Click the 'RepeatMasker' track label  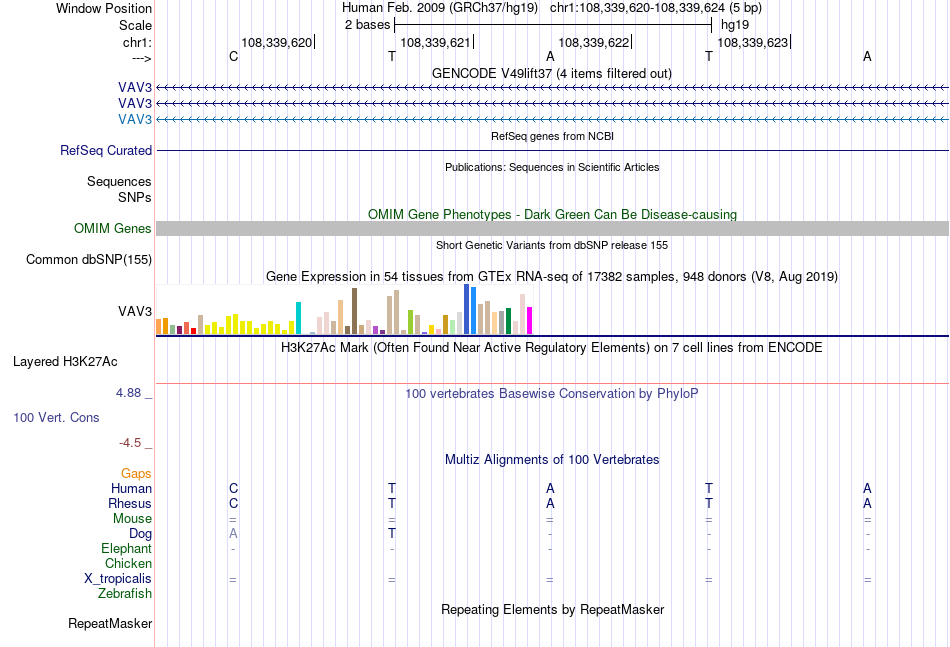point(110,623)
